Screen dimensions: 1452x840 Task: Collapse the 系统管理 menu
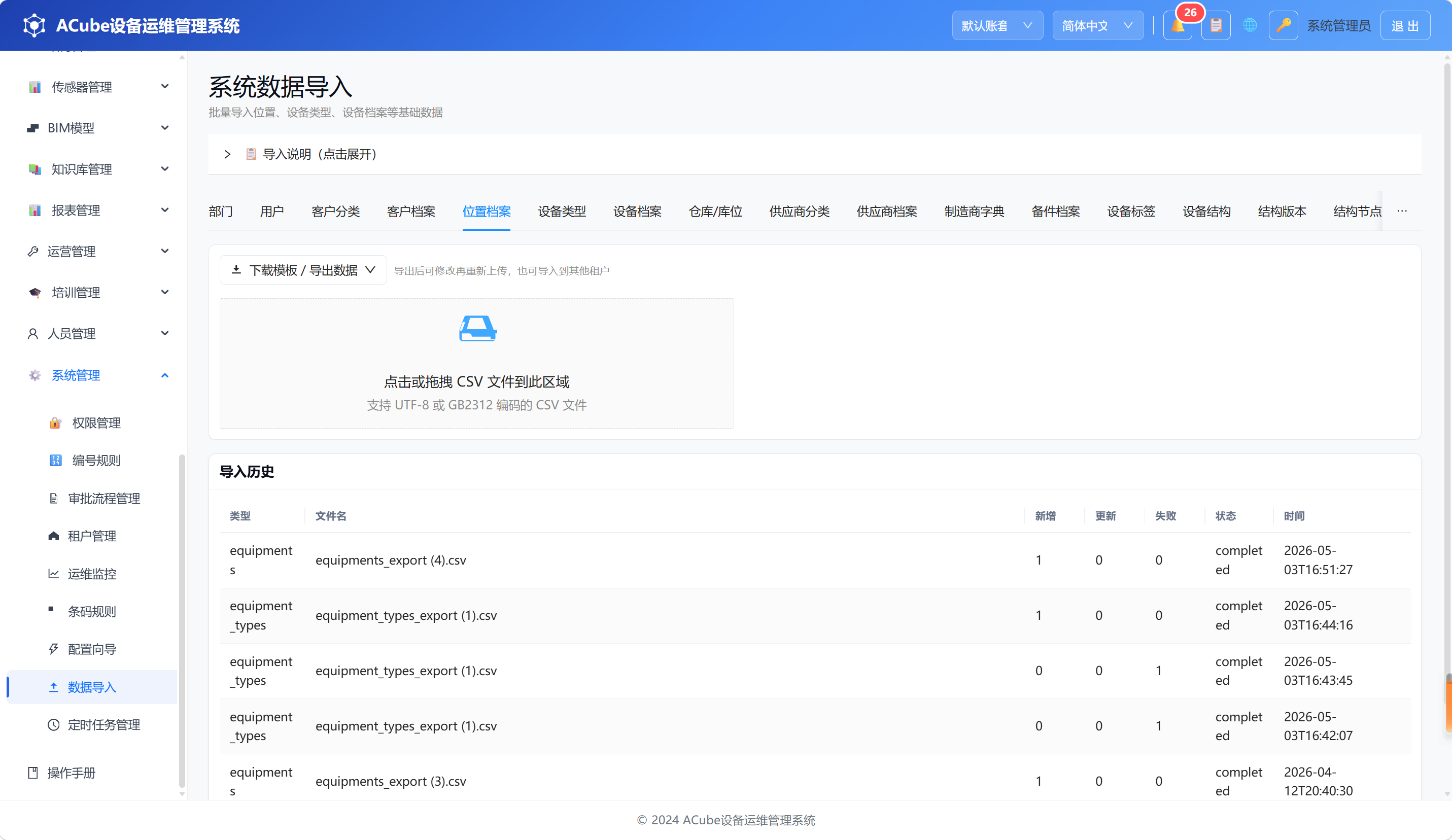point(98,376)
